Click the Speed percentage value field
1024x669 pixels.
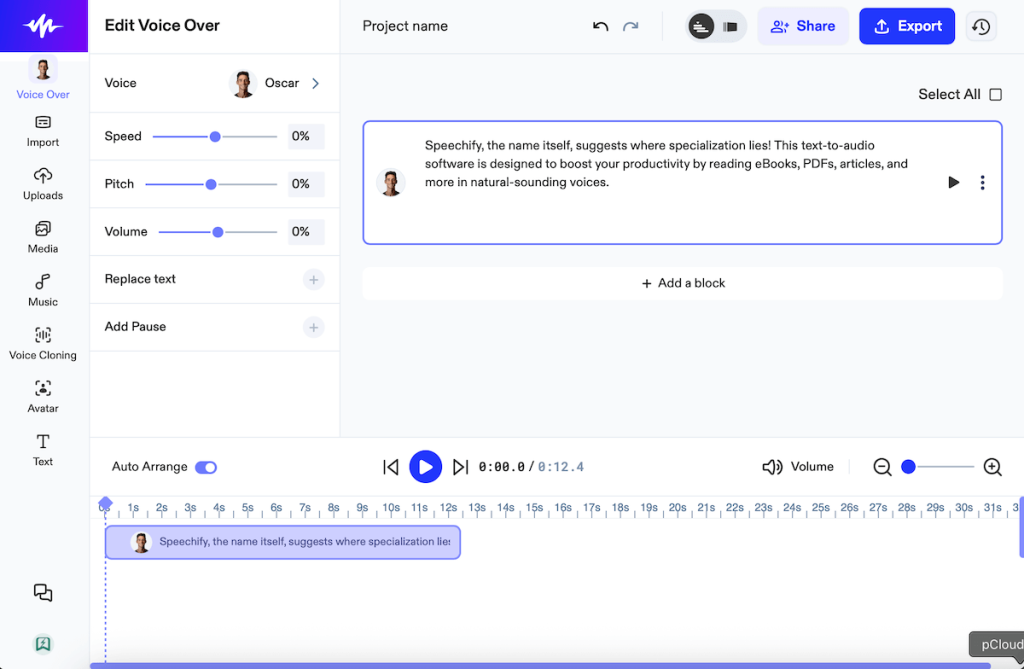tap(306, 137)
